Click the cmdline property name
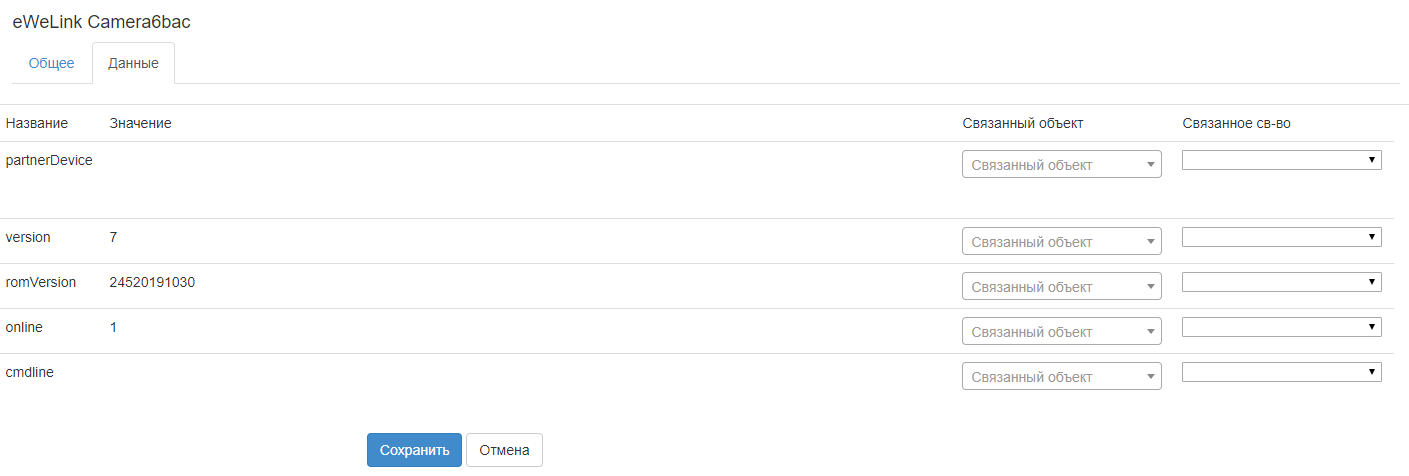The width and height of the screenshot is (1409, 476). coord(30,372)
